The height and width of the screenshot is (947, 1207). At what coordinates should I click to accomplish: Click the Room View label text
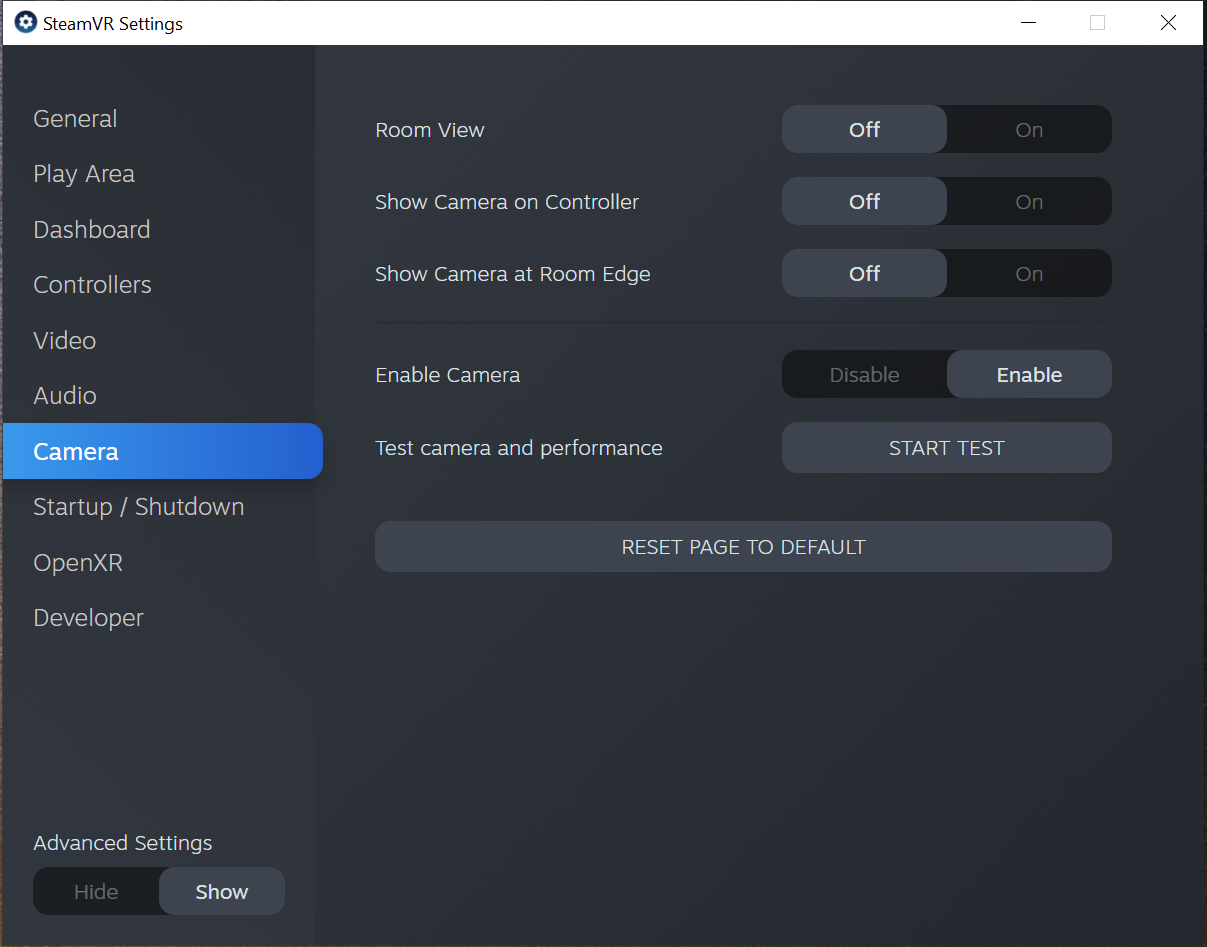tap(430, 130)
